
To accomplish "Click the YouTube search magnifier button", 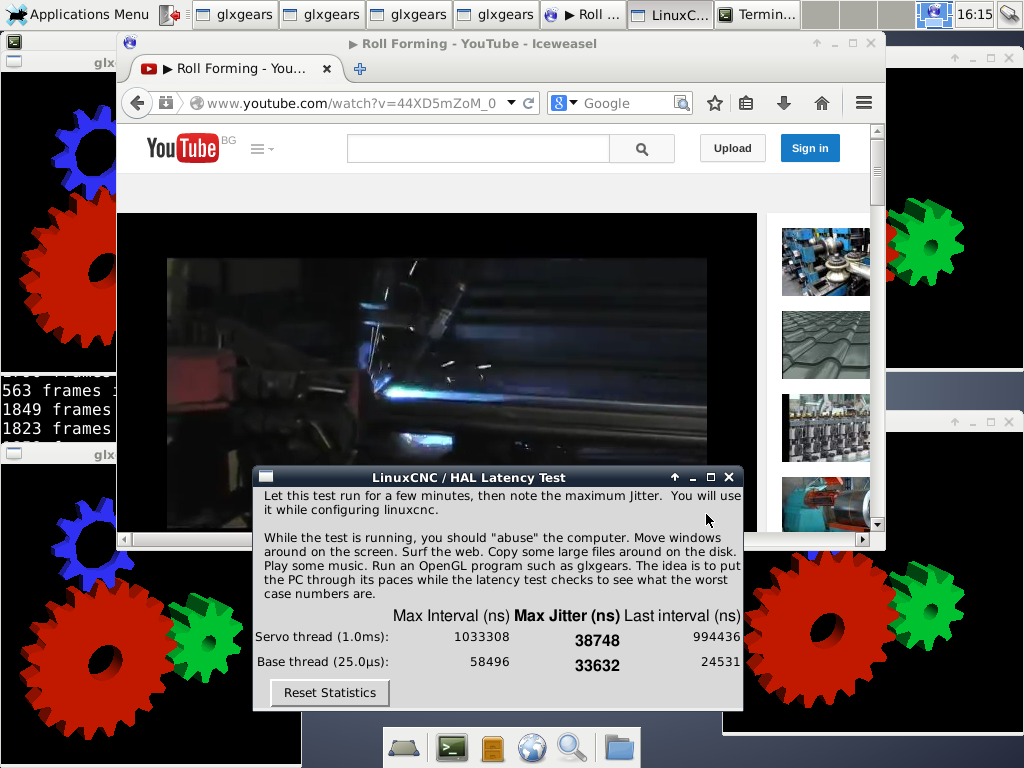I will [x=642, y=149].
